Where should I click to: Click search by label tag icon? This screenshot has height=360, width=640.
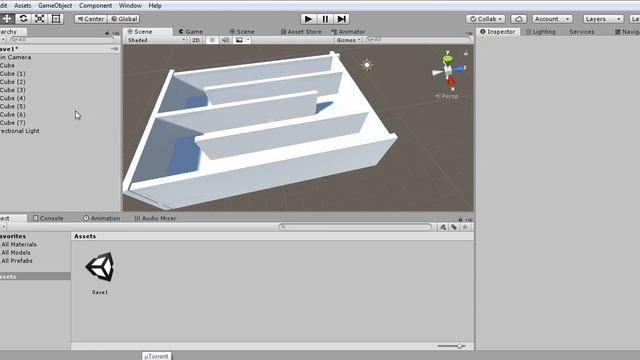(454, 227)
